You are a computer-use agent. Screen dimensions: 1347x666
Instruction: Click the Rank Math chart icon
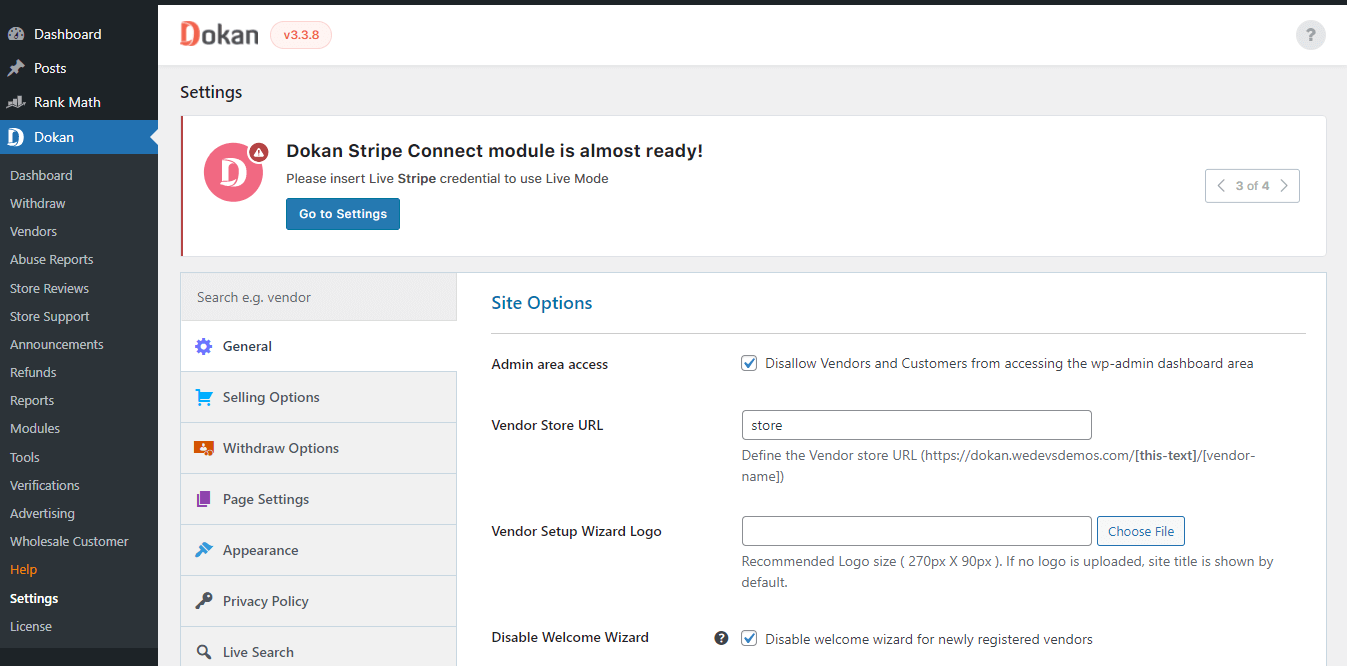point(16,102)
